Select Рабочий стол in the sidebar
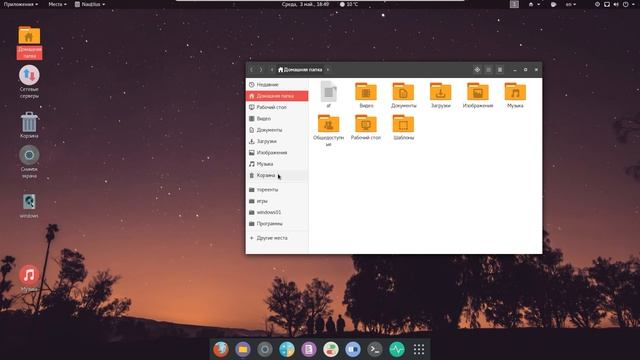Image resolution: width=640 pixels, height=360 pixels. (277, 107)
